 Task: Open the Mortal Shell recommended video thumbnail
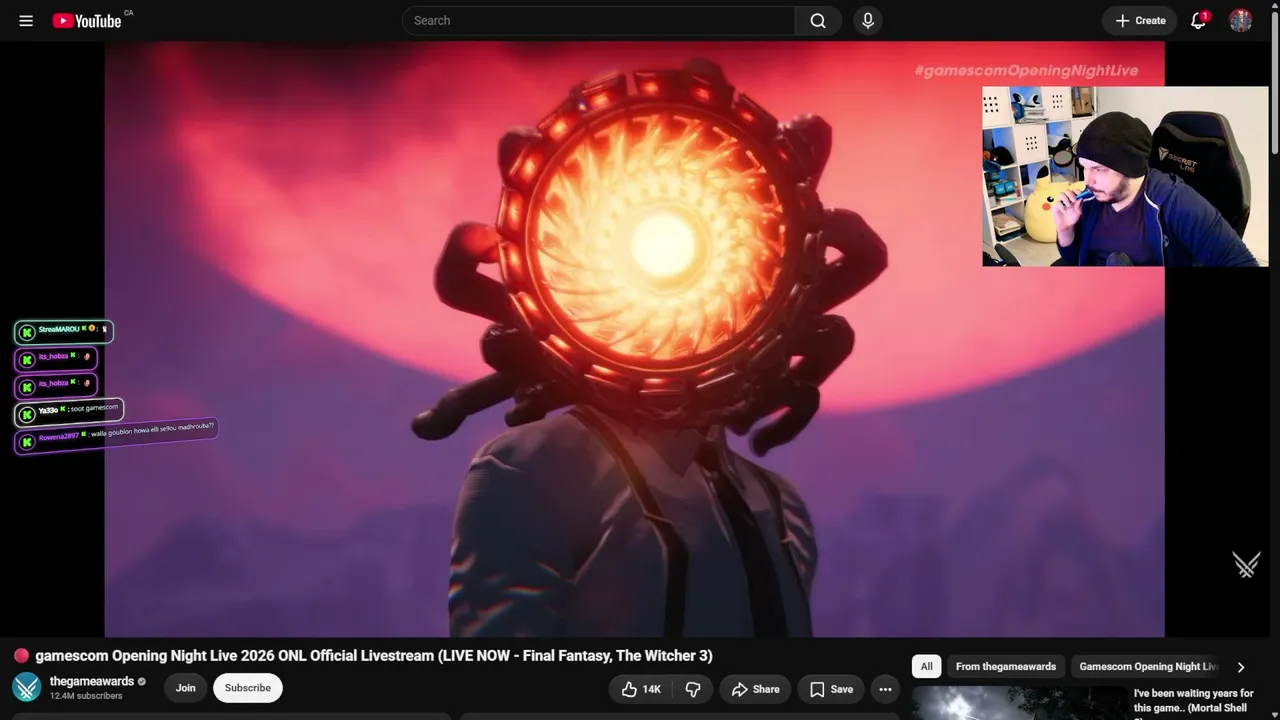[1019, 703]
